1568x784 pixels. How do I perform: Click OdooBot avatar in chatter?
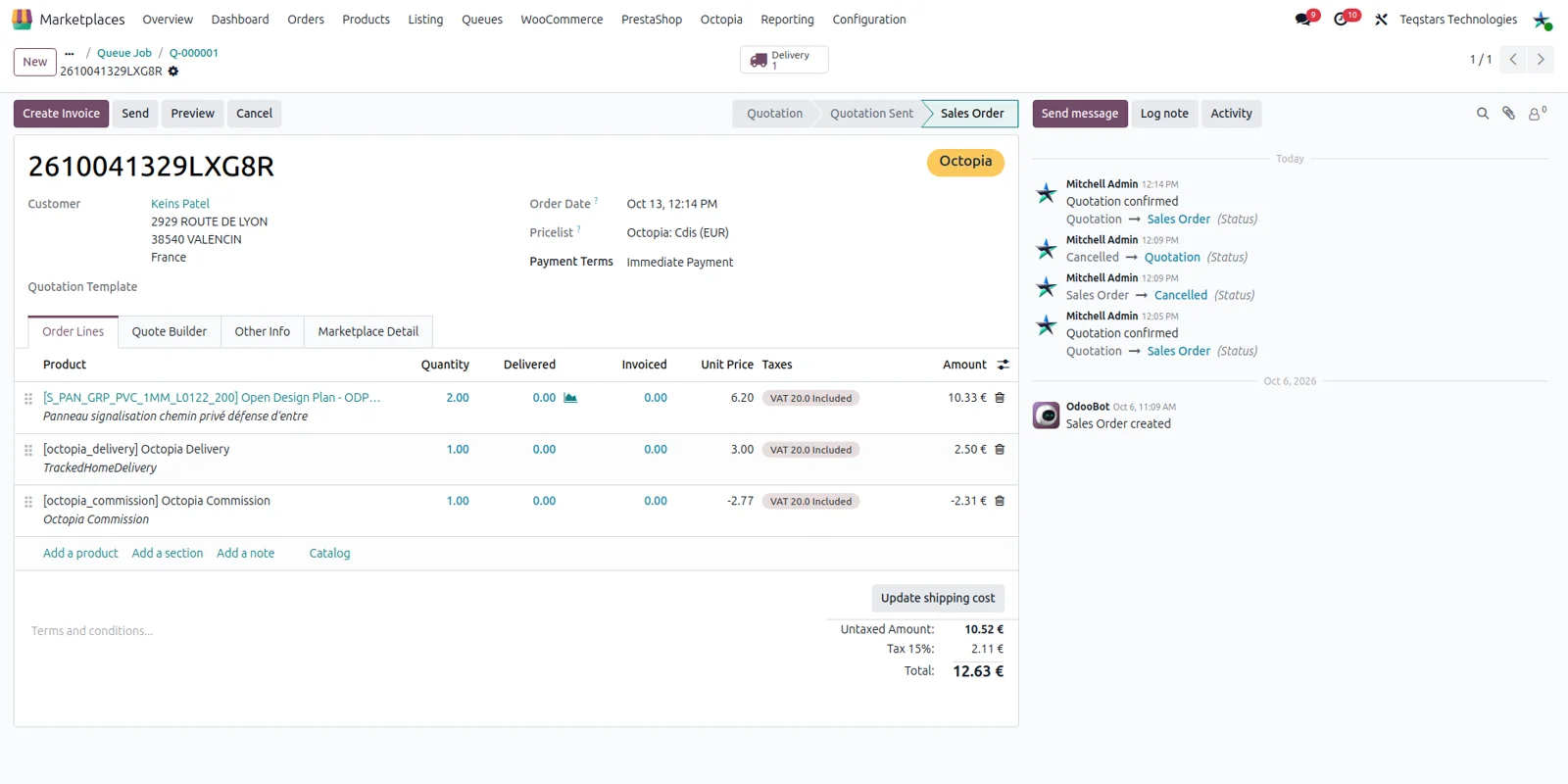[x=1047, y=416]
